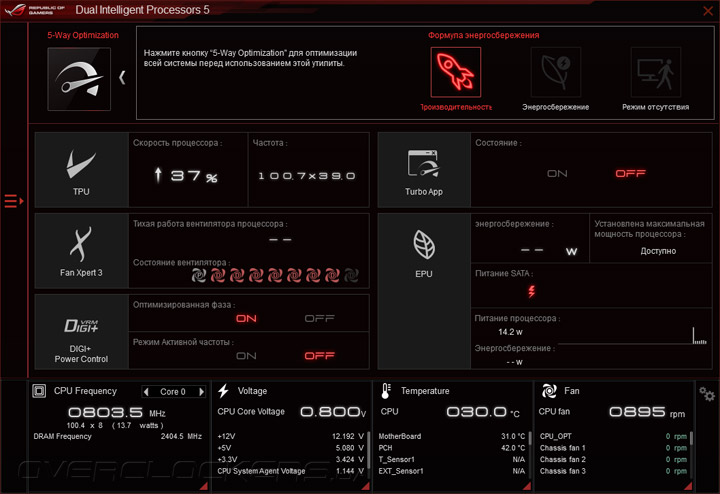Select the Режим отсутствия away mode icon
This screenshot has height=494, width=720.
click(656, 72)
